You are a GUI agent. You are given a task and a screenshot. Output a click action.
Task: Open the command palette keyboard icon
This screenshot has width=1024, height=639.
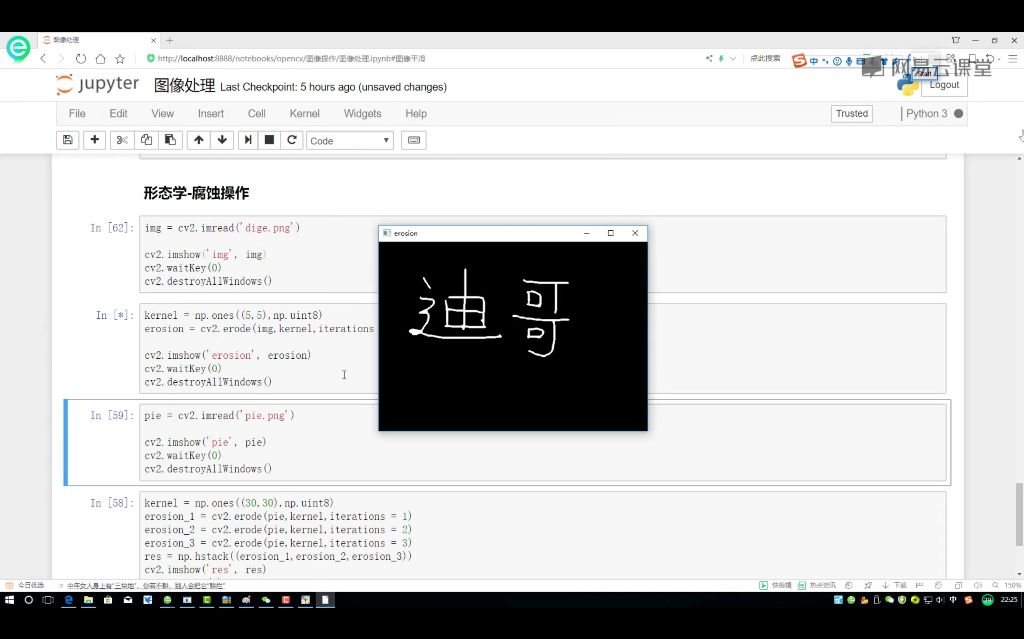click(414, 140)
